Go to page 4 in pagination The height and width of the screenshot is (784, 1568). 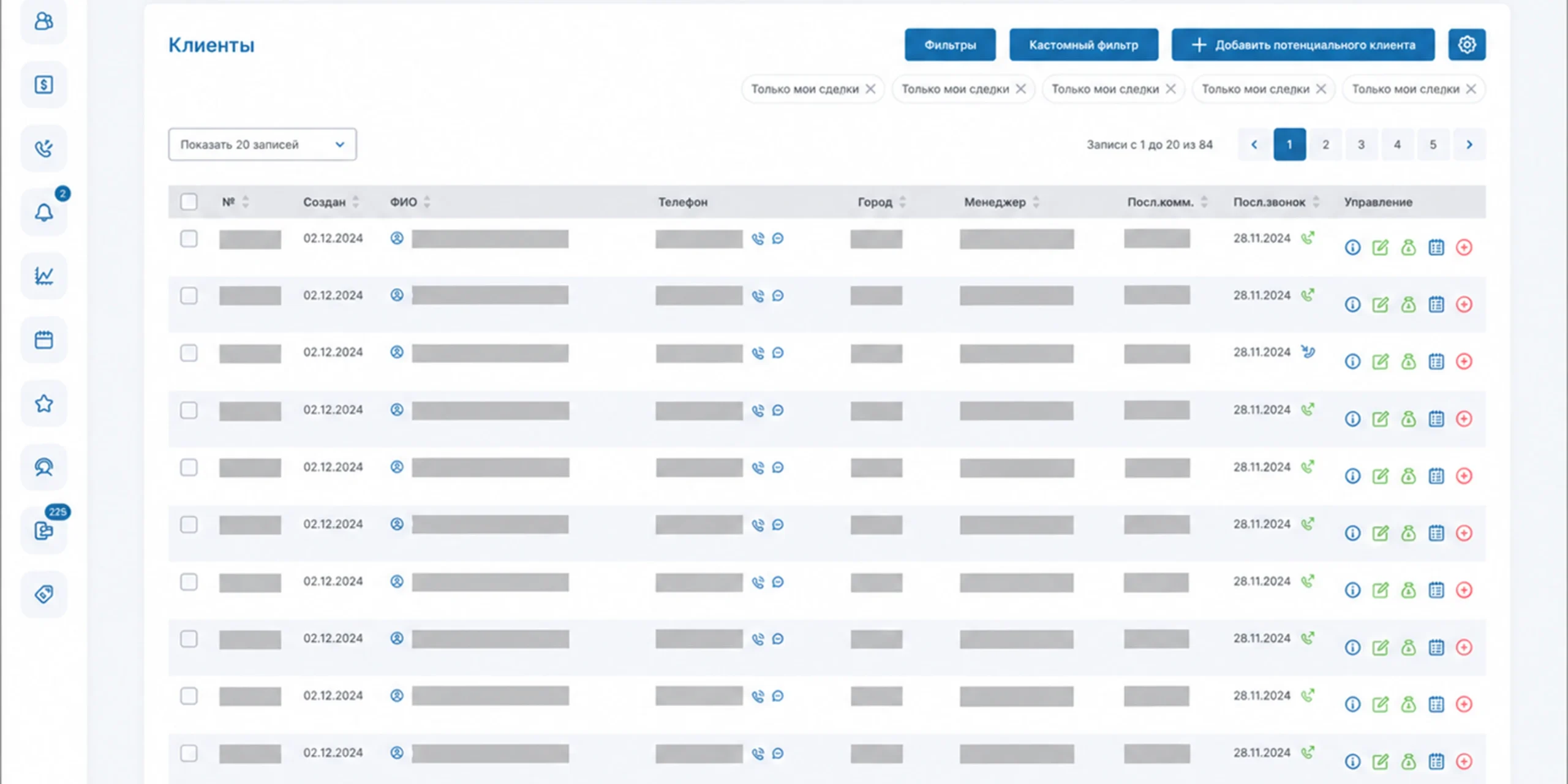coord(1397,145)
